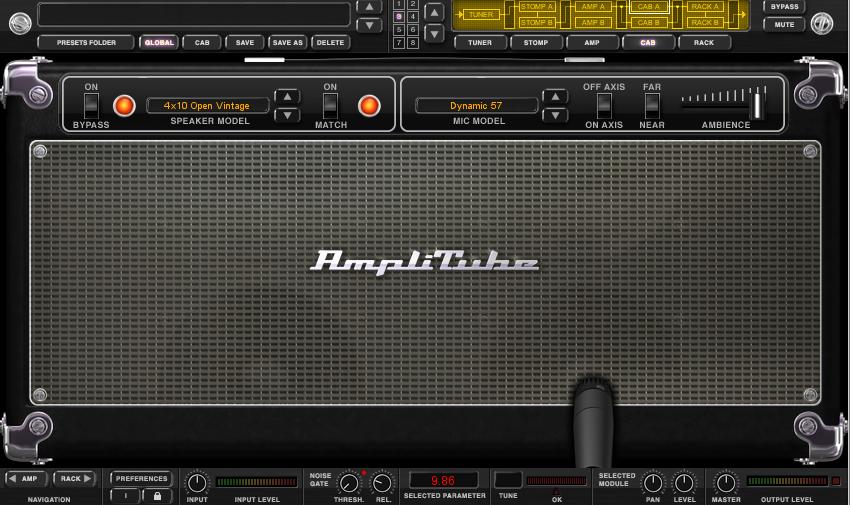Switch to the AMP tab
This screenshot has height=505, width=850.
point(592,43)
